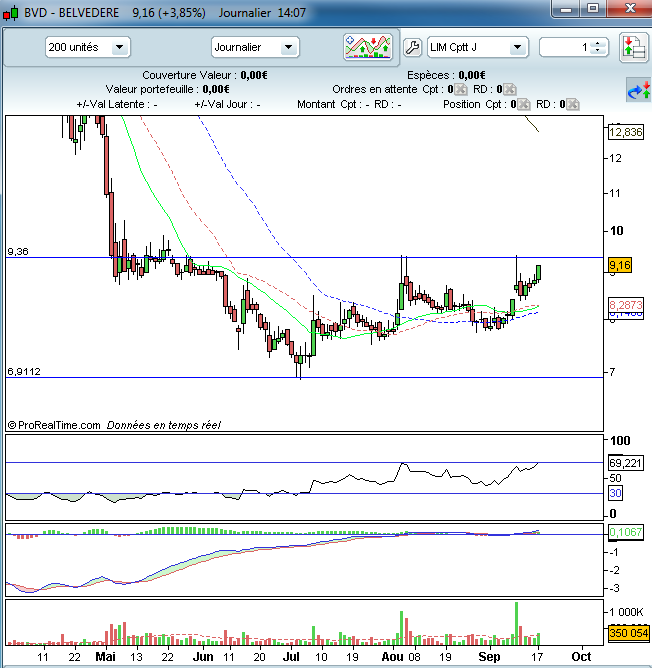This screenshot has height=668, width=652.
Task: Click the Aou date axis label
Action: pyautogui.click(x=392, y=656)
